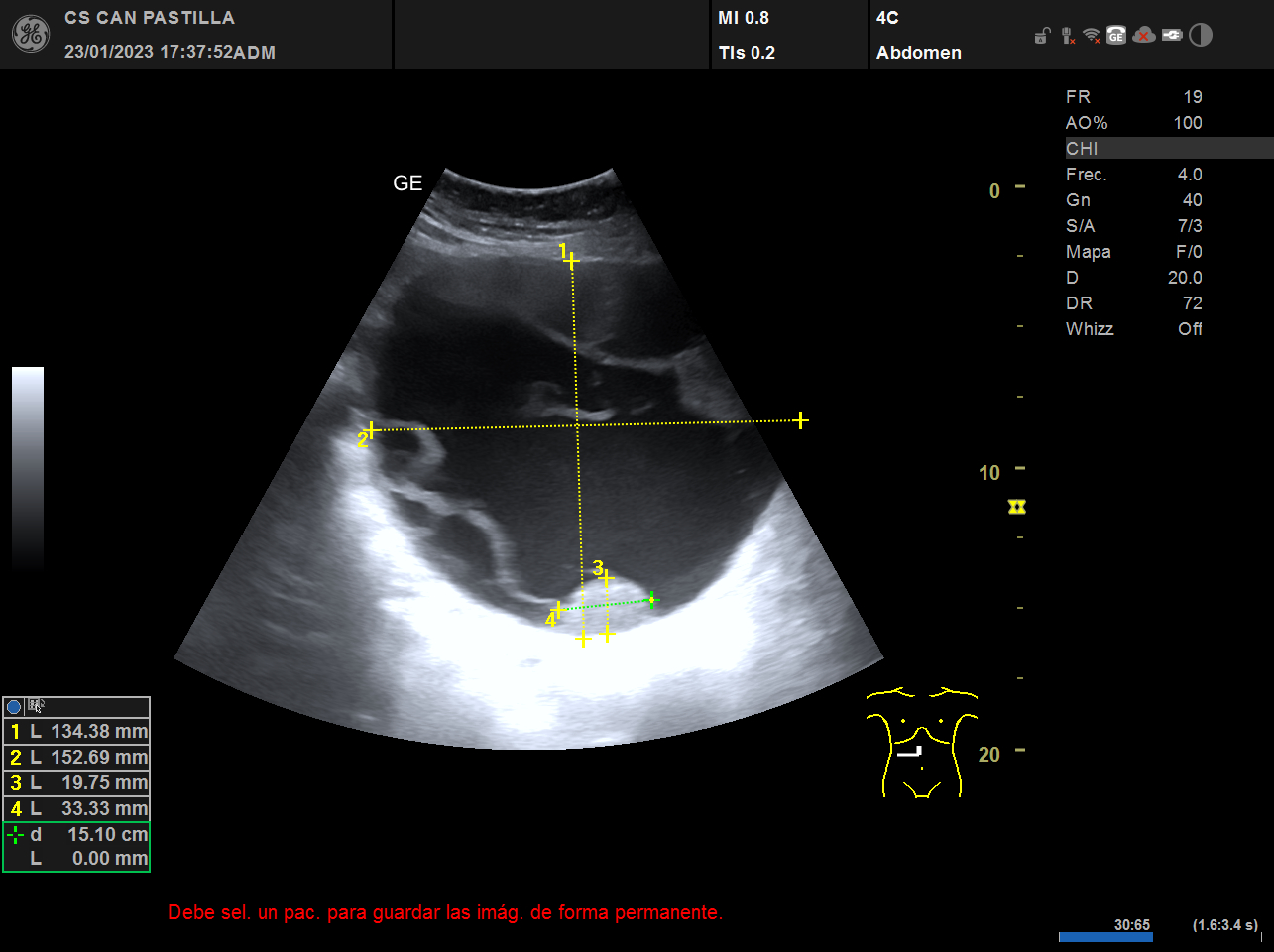Click the GE logo icon
The height and width of the screenshot is (952, 1274).
click(x=30, y=35)
